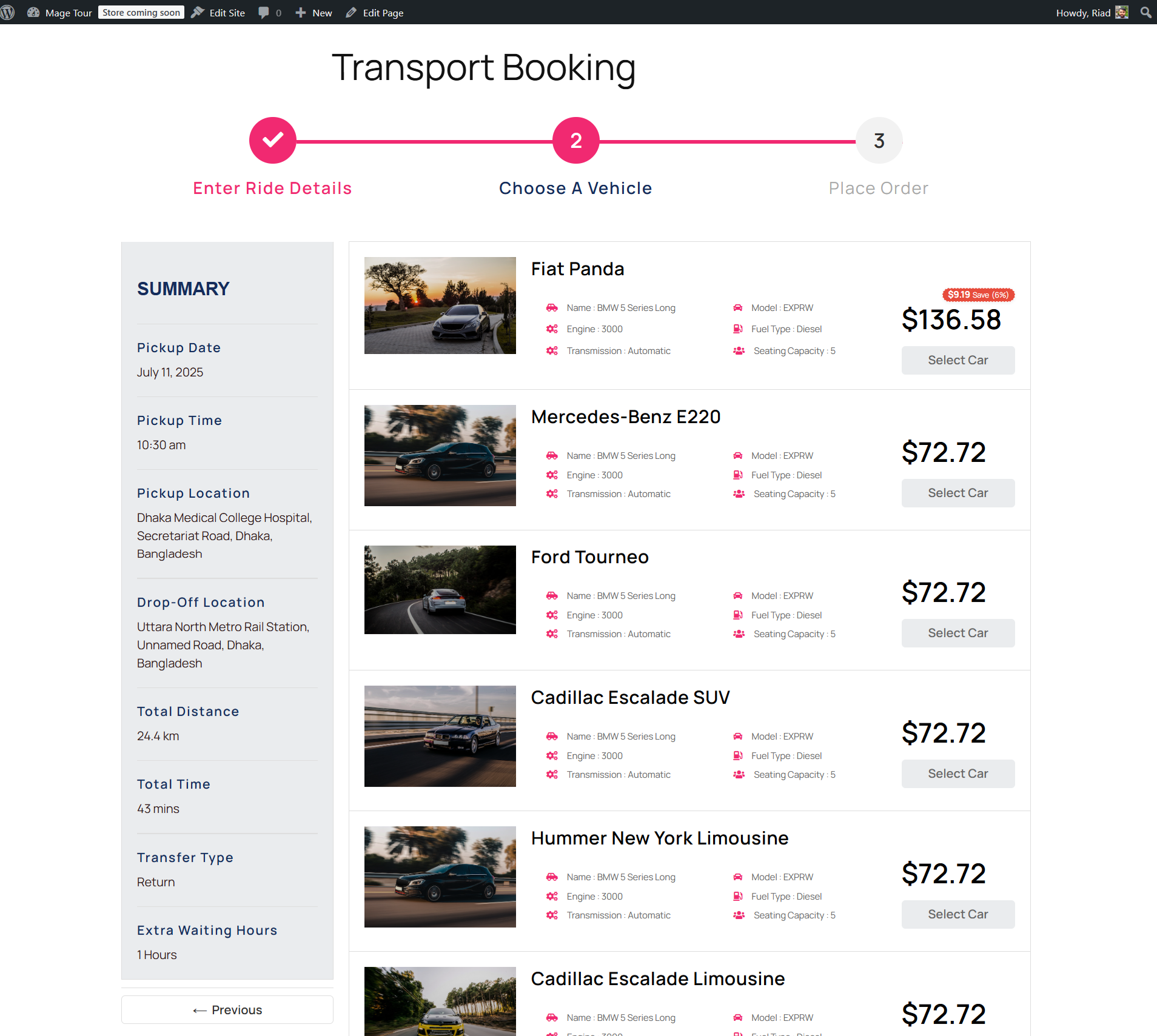Click the WordPress logo icon
Screen dimensions: 1157x1036
point(7,12)
